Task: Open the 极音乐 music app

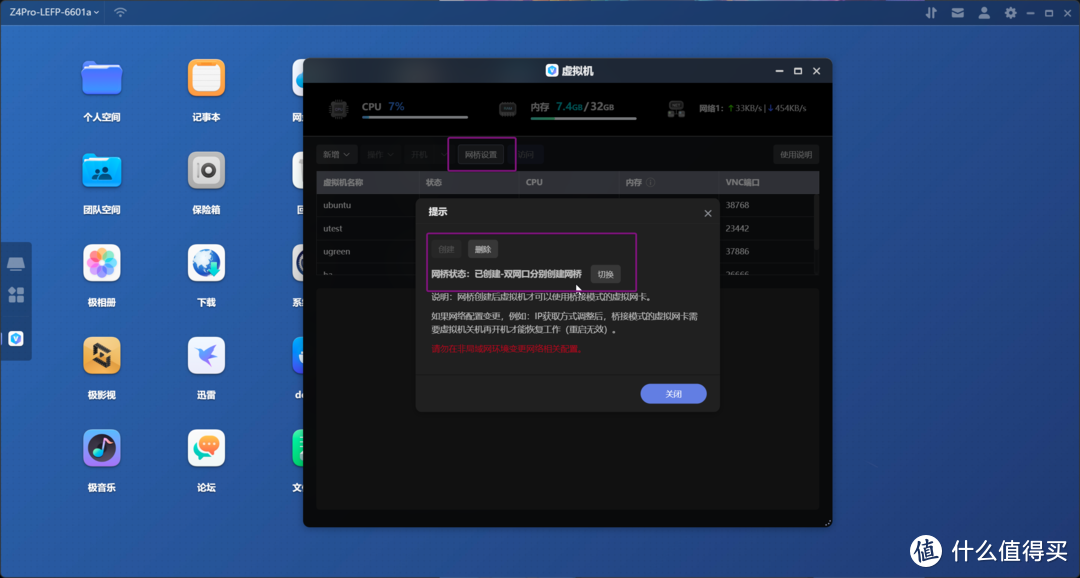Action: pyautogui.click(x=101, y=448)
